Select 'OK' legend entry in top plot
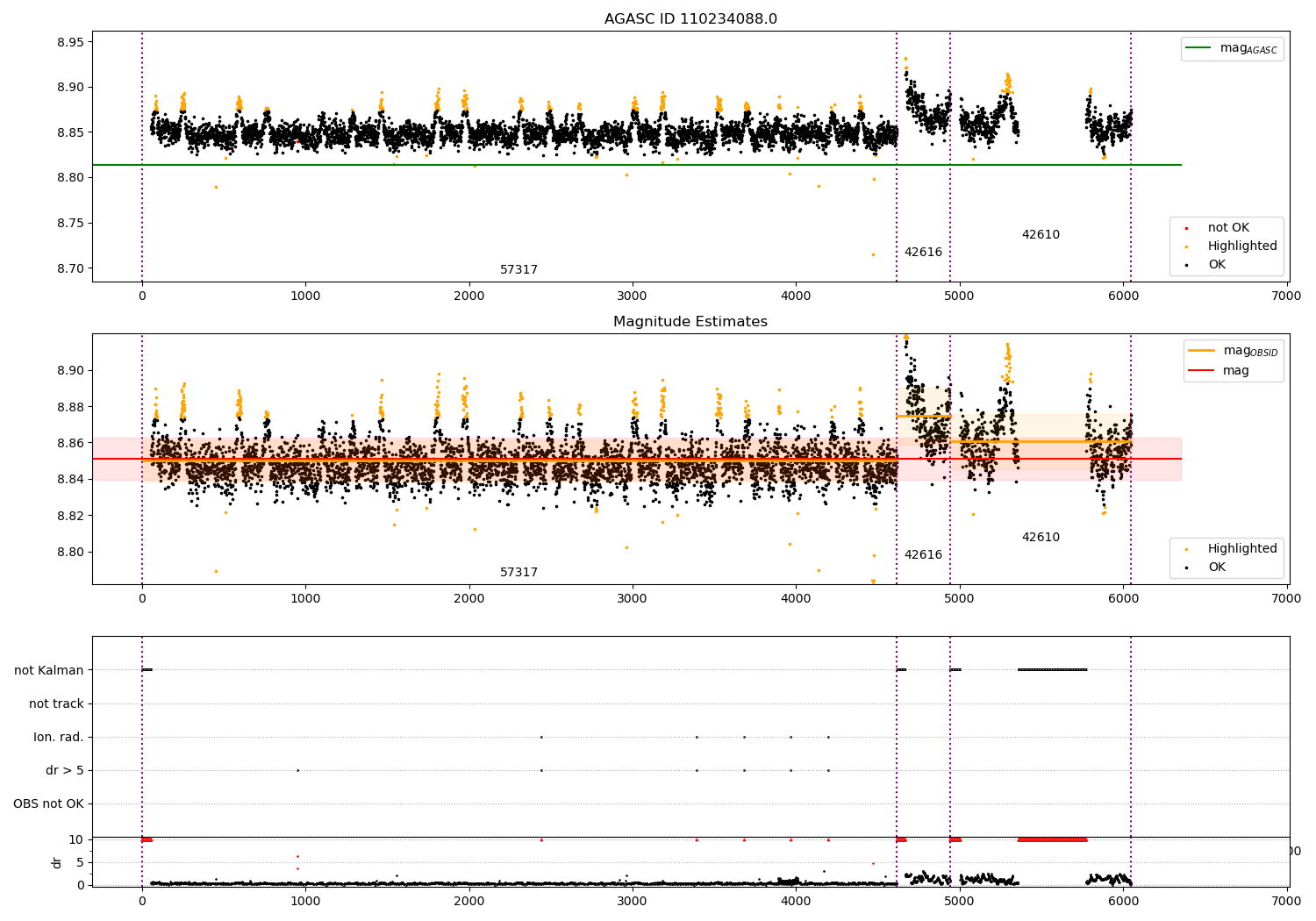This screenshot has width=1316, height=921. (1216, 265)
